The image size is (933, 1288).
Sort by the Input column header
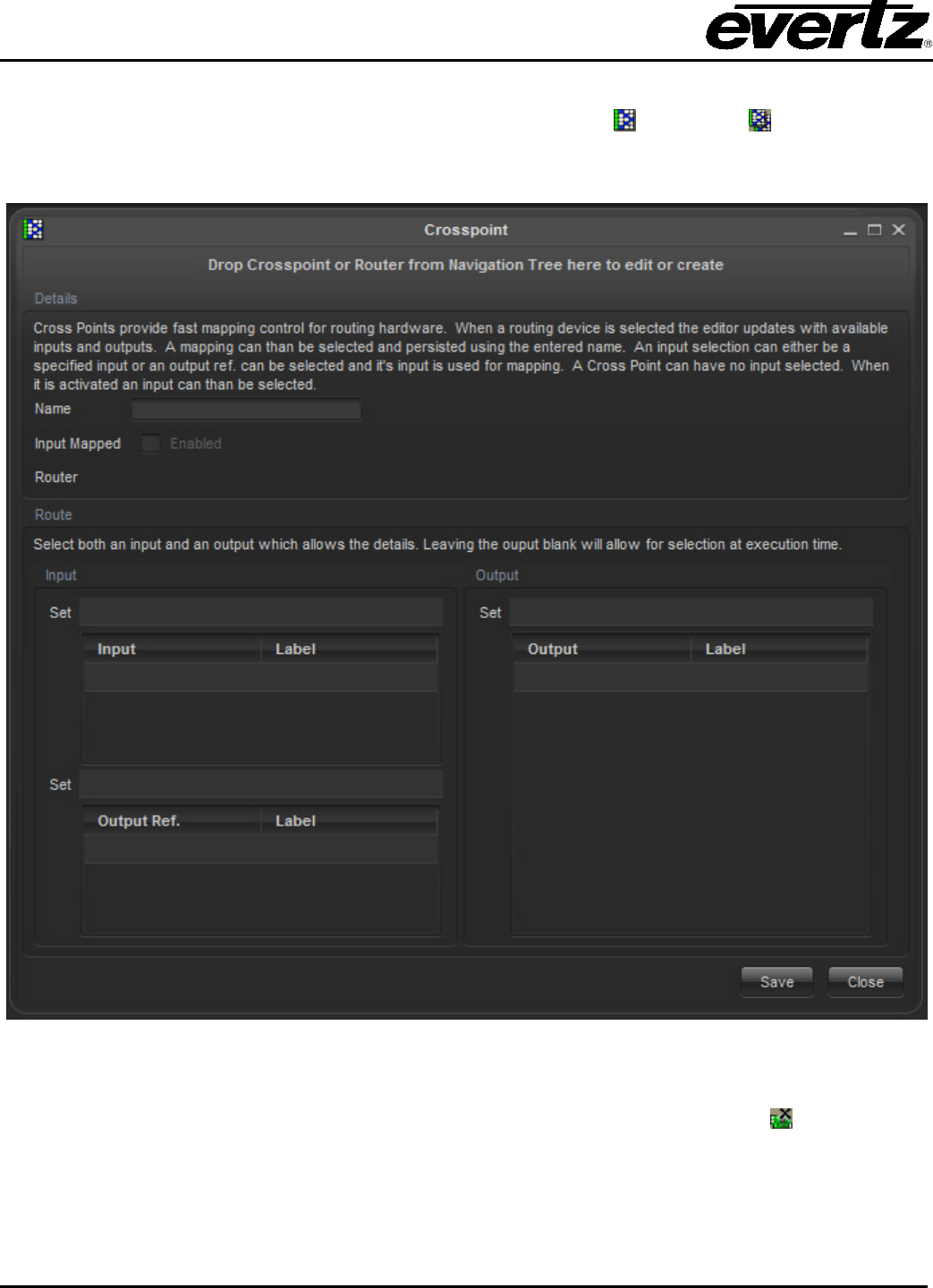pyautogui.click(x=173, y=649)
